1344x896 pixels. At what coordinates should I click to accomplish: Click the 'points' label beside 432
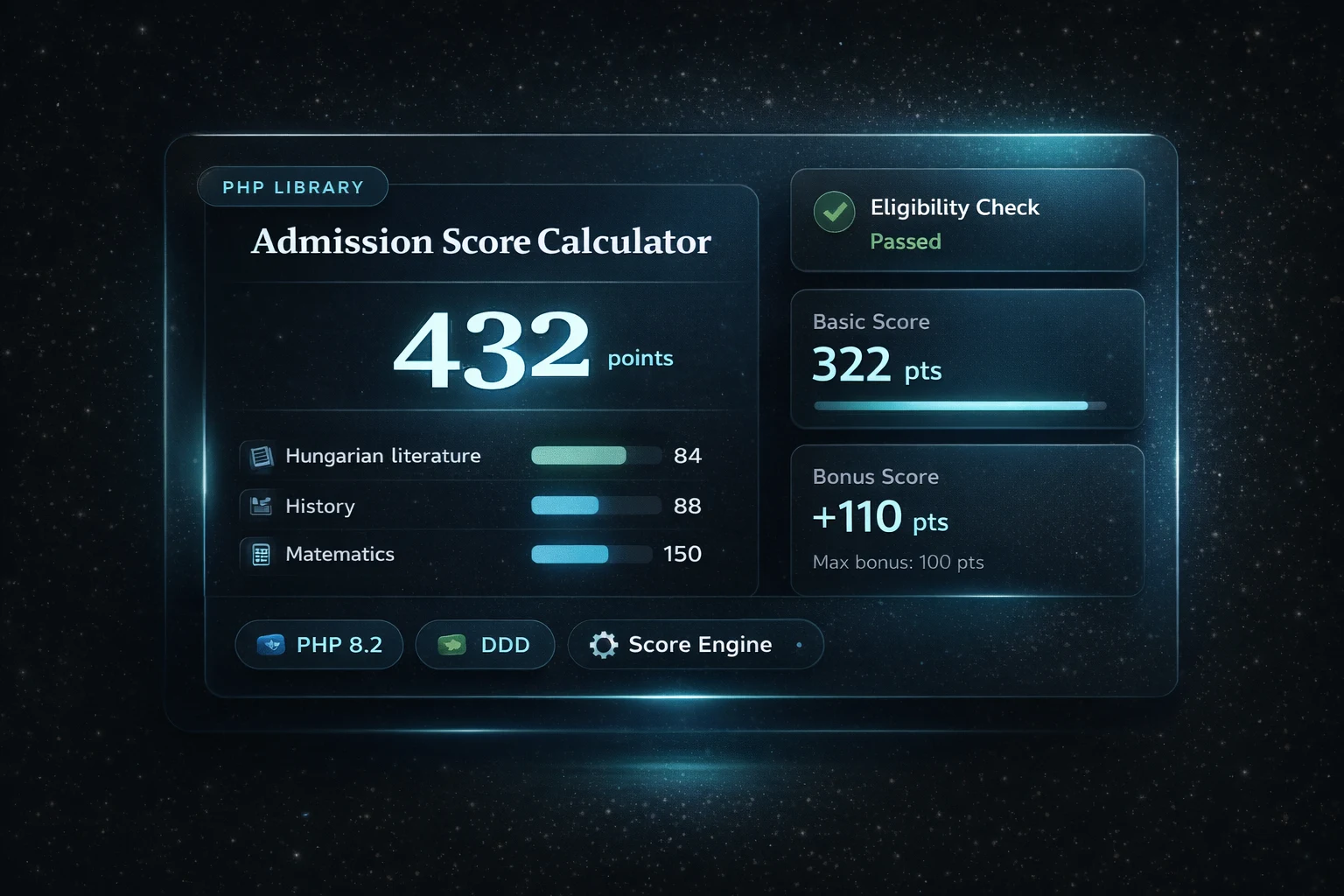click(640, 359)
